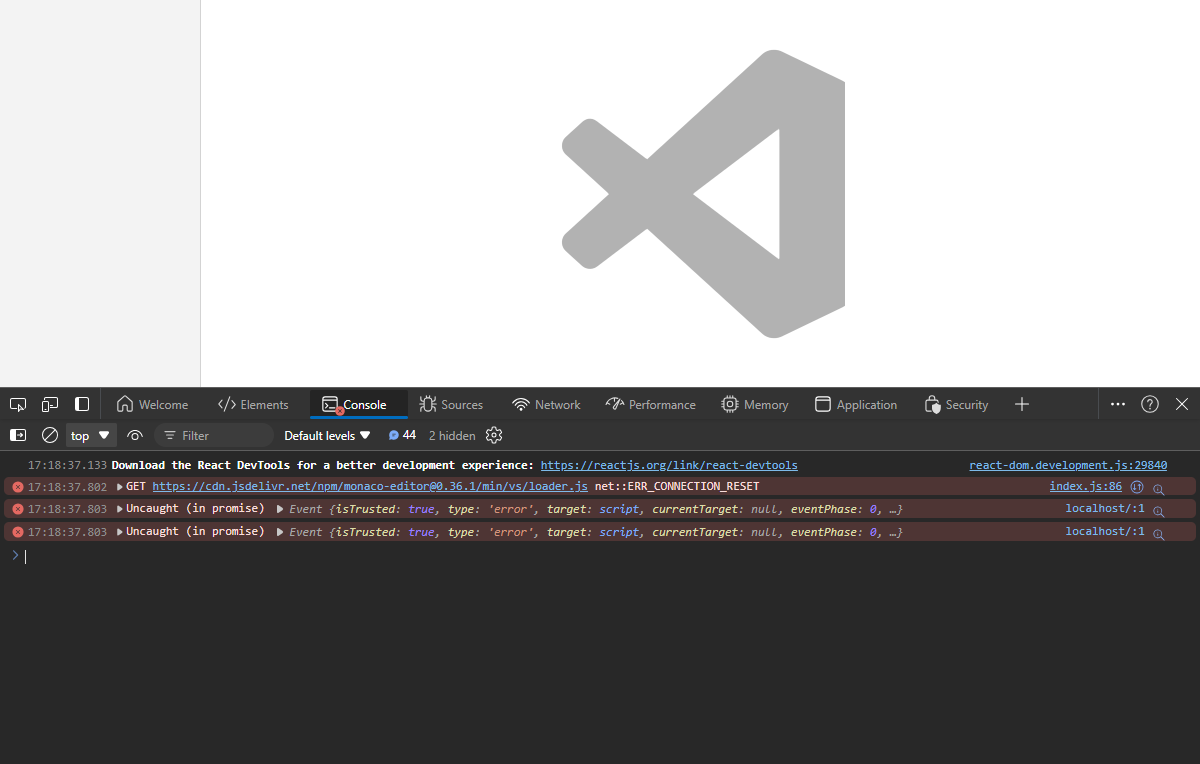Open the Elements tab

[253, 404]
